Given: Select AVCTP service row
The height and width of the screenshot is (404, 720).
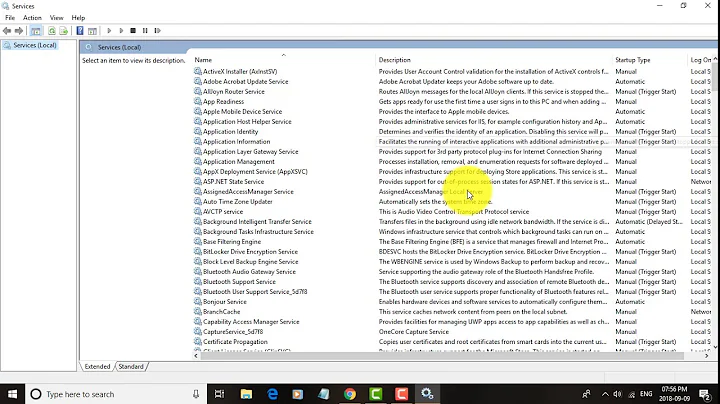Looking at the screenshot, I should click(x=223, y=212).
